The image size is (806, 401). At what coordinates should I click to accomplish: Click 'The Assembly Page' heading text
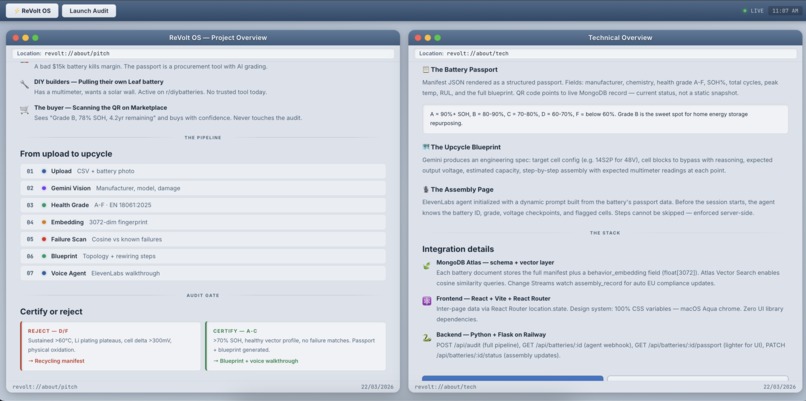point(462,189)
